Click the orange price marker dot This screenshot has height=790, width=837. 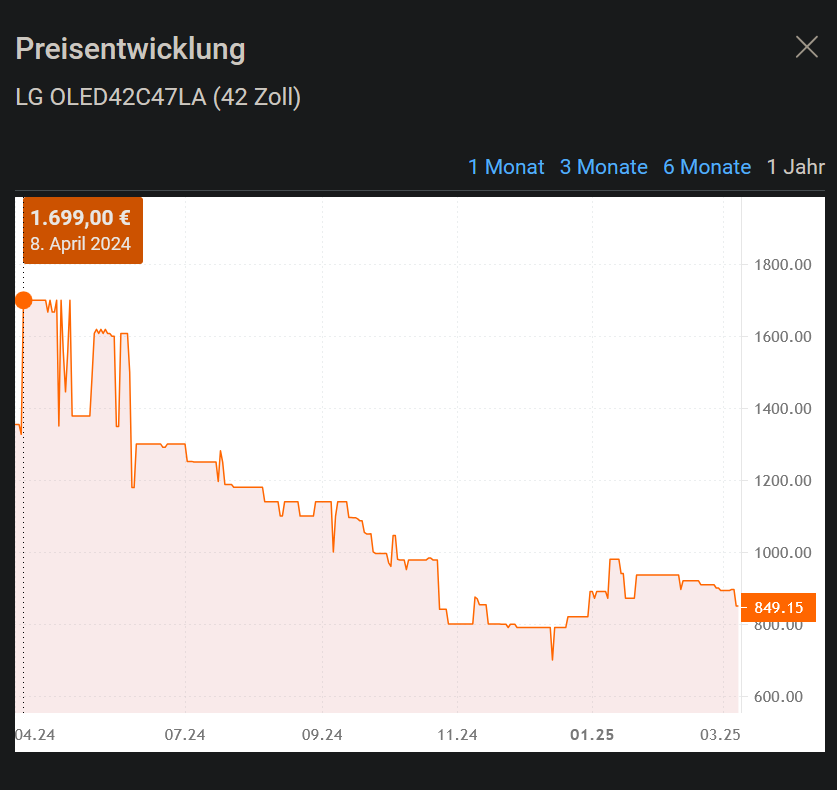click(23, 299)
